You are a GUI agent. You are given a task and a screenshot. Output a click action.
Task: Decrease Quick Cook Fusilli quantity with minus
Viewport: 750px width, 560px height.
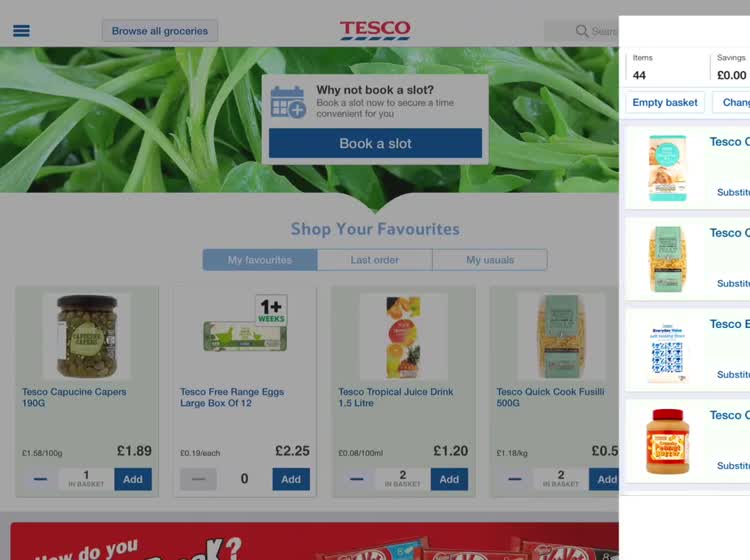point(515,479)
